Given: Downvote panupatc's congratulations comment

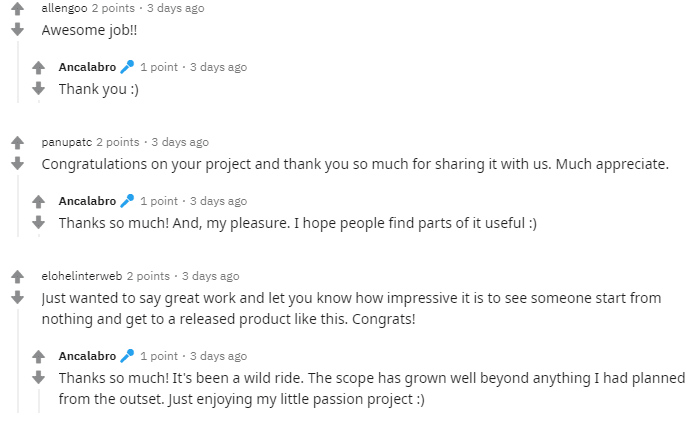Looking at the screenshot, I should [17, 163].
